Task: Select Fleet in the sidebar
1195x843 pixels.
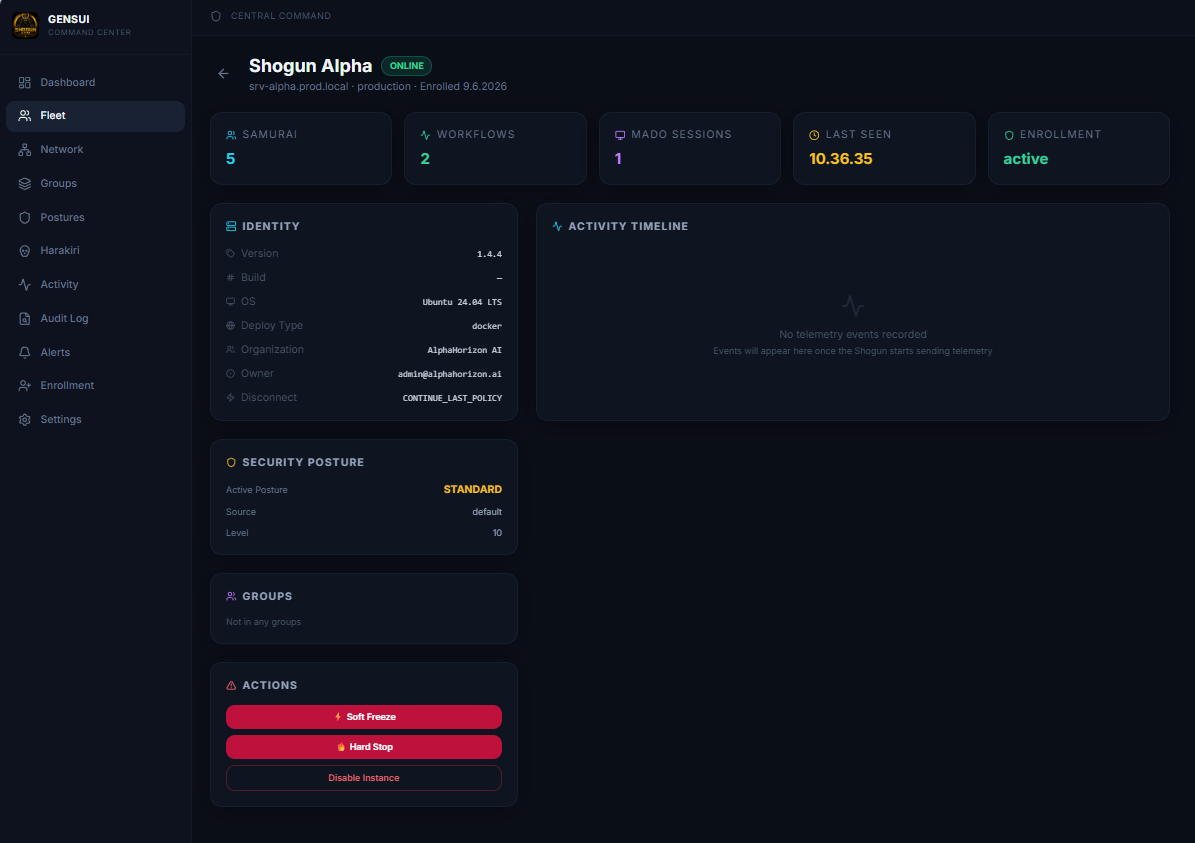Action: [95, 116]
